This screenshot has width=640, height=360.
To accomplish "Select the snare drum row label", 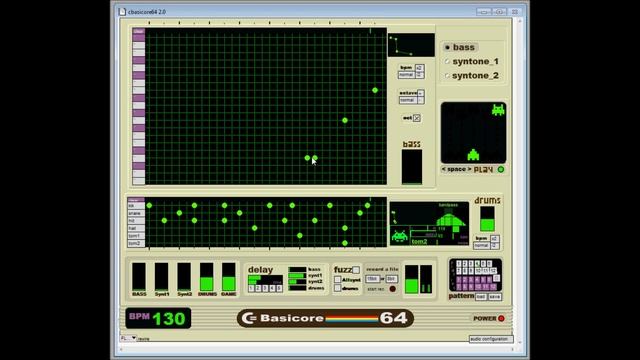I will pyautogui.click(x=136, y=213).
